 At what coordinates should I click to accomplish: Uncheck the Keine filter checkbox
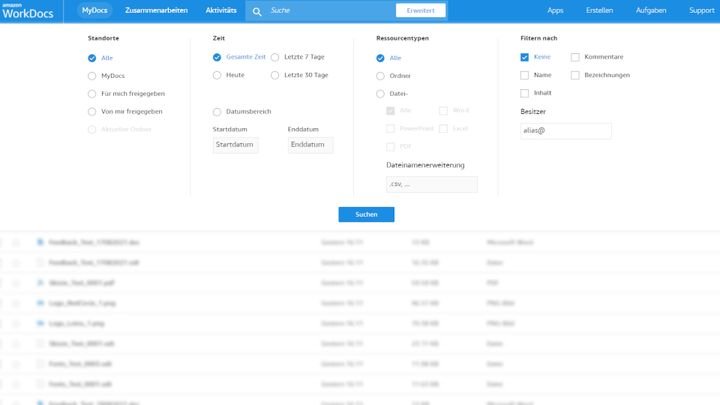pyautogui.click(x=525, y=58)
